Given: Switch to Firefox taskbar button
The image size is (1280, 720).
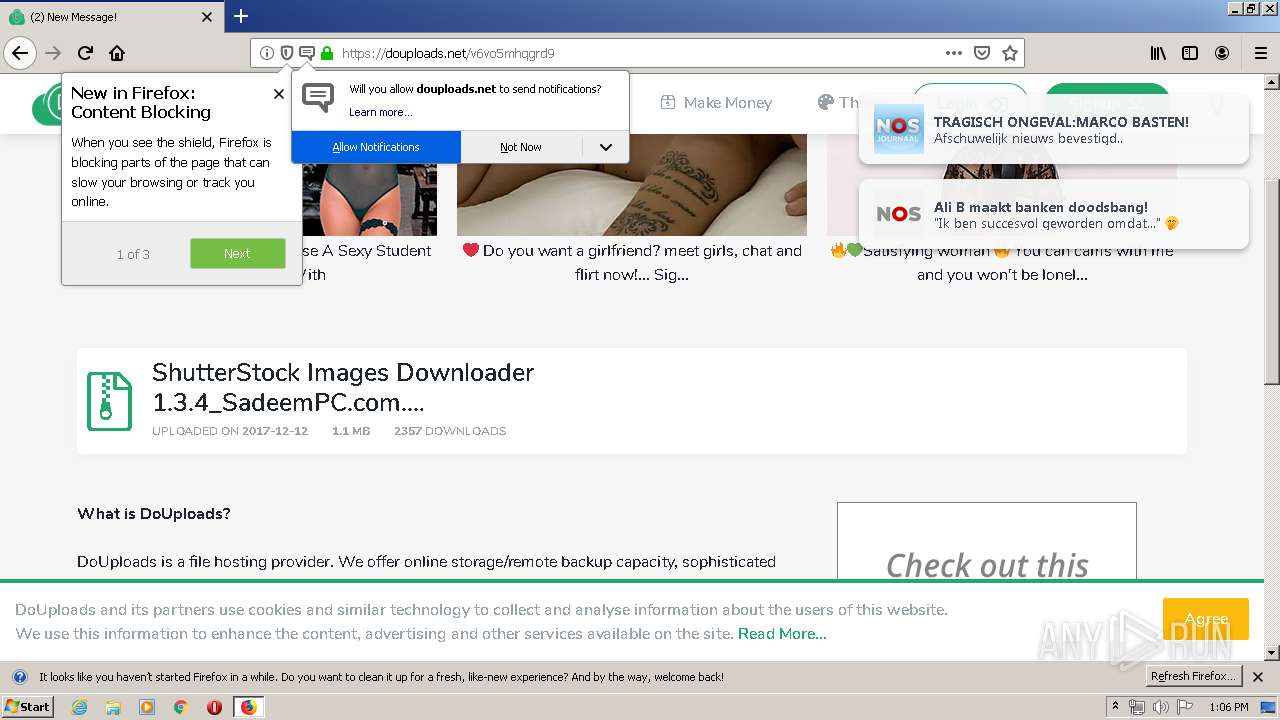Looking at the screenshot, I should click(x=248, y=707).
